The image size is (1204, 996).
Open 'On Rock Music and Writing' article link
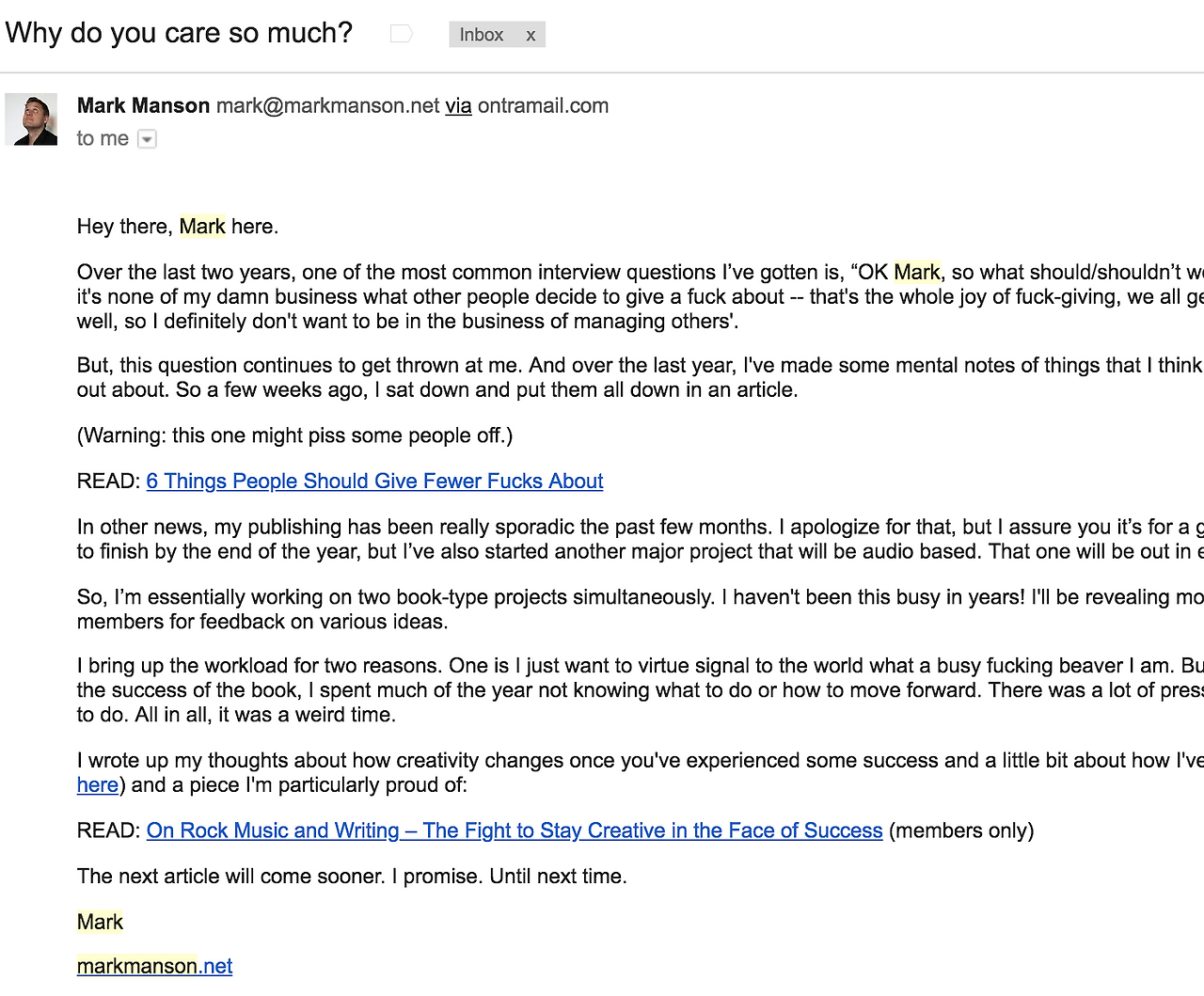point(515,830)
